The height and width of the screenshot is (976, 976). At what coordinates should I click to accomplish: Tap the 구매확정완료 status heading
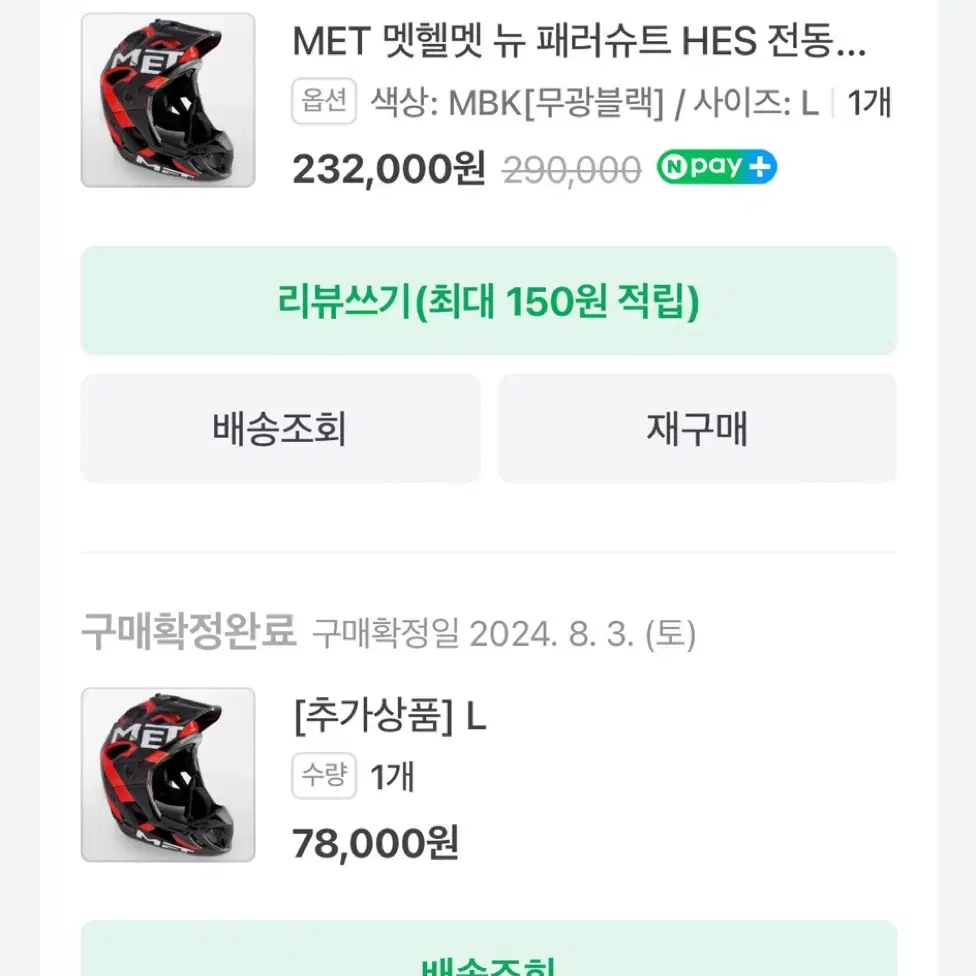[x=189, y=631]
